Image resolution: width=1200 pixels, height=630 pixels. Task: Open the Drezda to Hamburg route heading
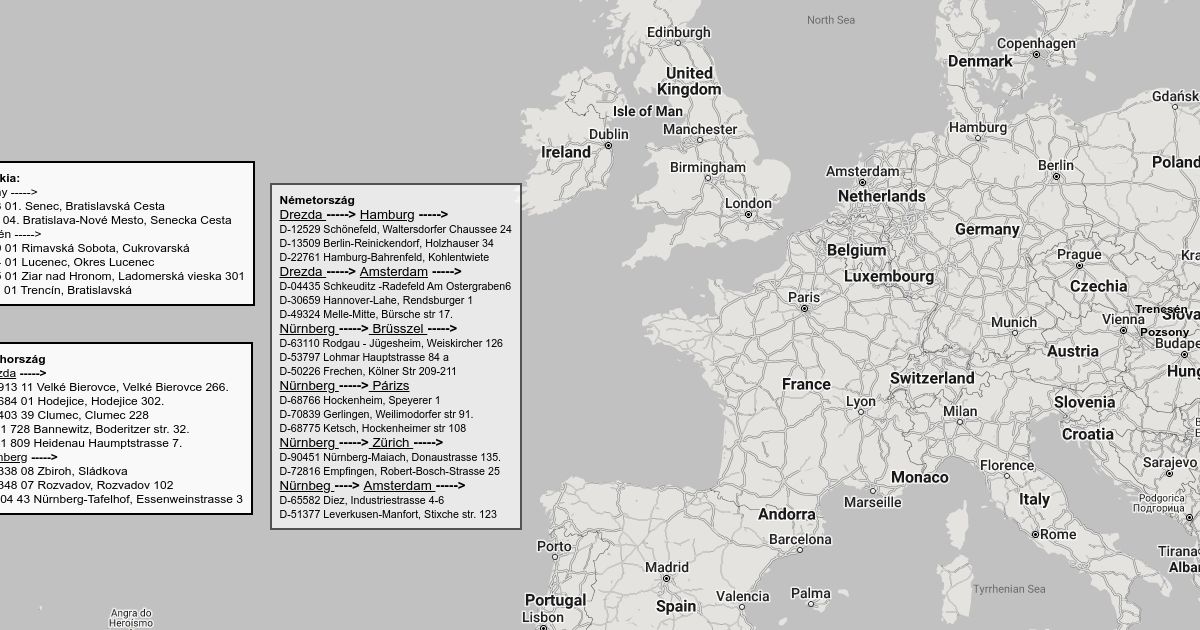click(363, 214)
